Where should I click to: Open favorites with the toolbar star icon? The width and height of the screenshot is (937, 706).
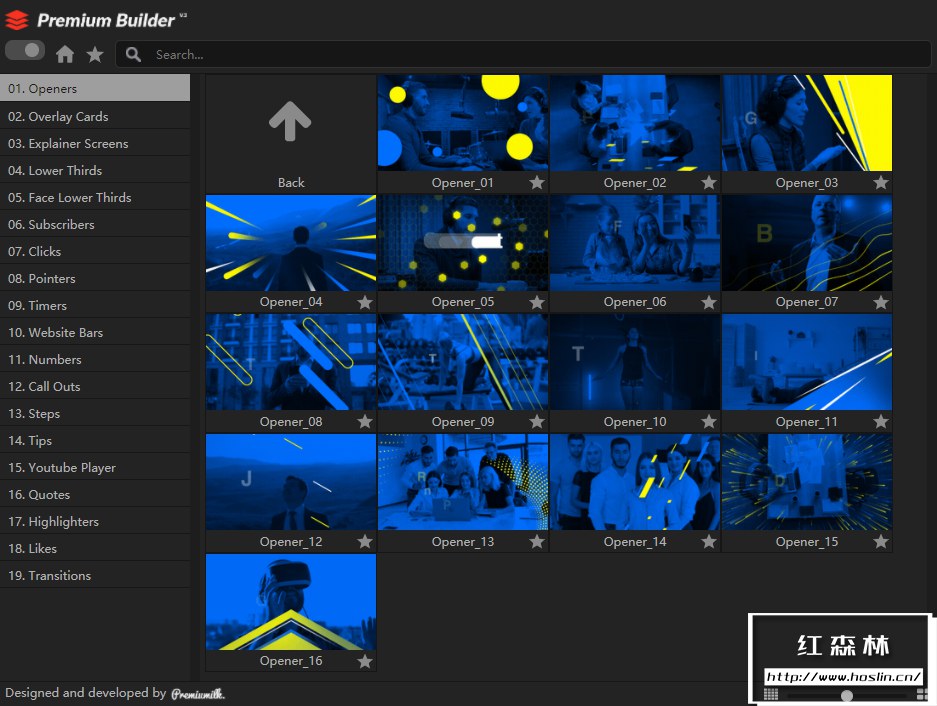95,54
